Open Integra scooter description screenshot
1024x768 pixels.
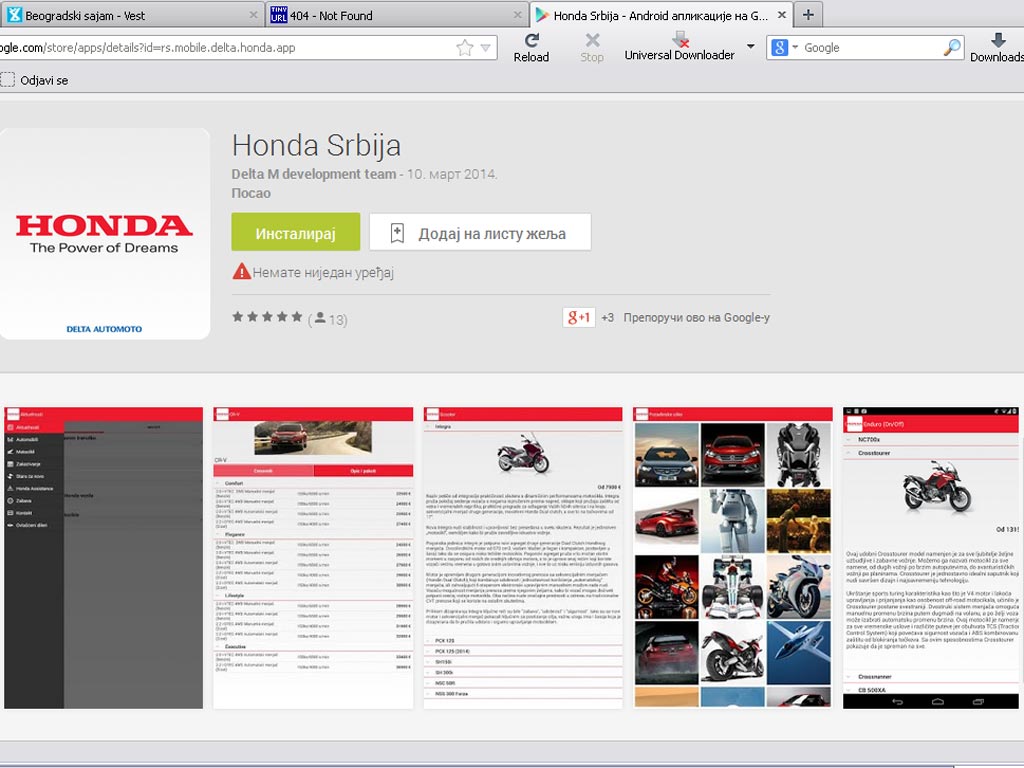pyautogui.click(x=523, y=558)
